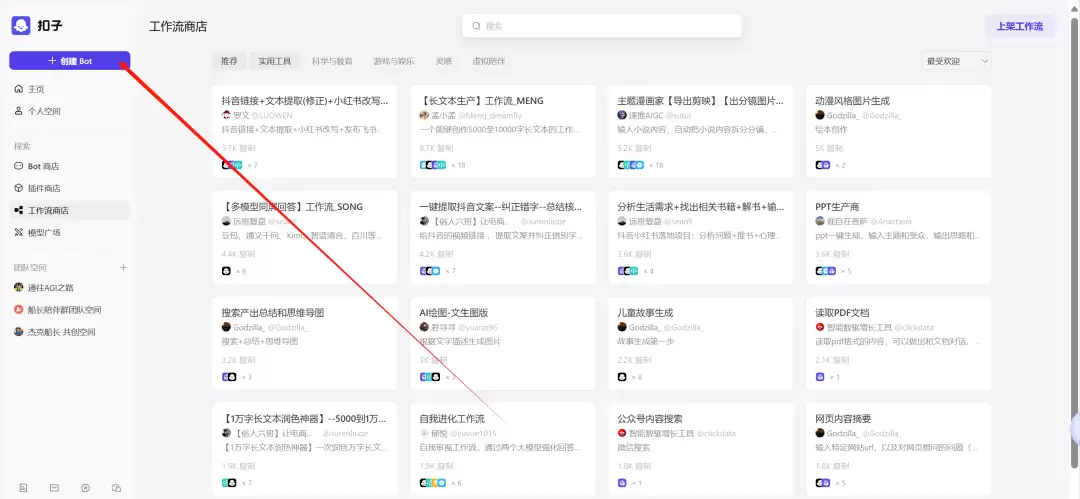Image resolution: width=1080 pixels, height=499 pixels.
Task: Open the 【多模型同屏回答】工作流_SONG card
Action: click(x=305, y=238)
